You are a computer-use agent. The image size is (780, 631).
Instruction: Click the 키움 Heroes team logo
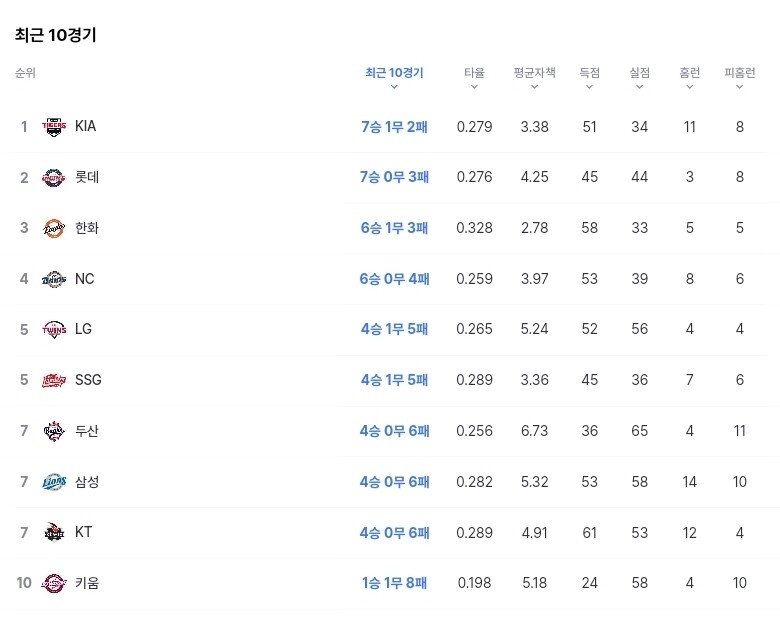point(53,584)
